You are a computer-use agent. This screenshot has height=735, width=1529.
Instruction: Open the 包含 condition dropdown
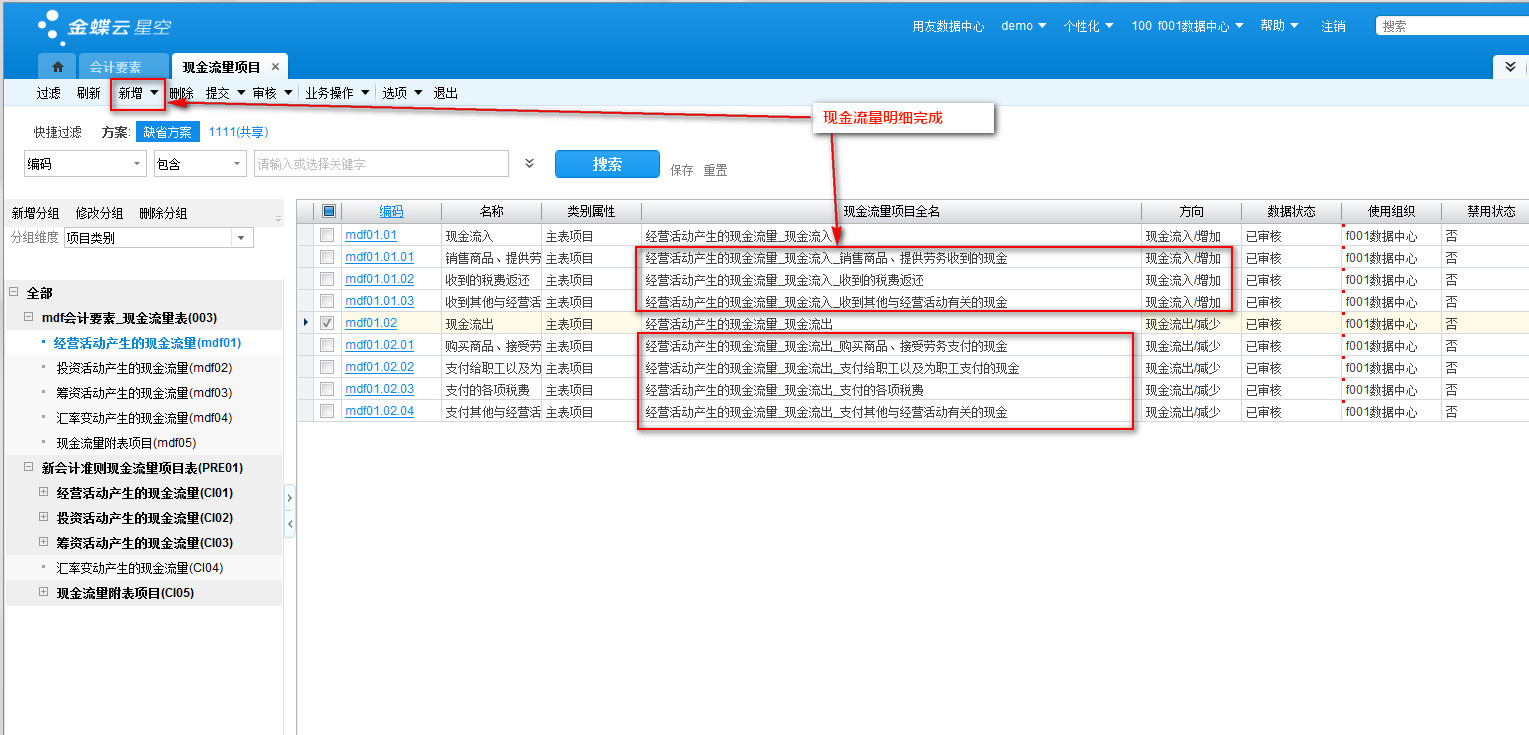(237, 164)
